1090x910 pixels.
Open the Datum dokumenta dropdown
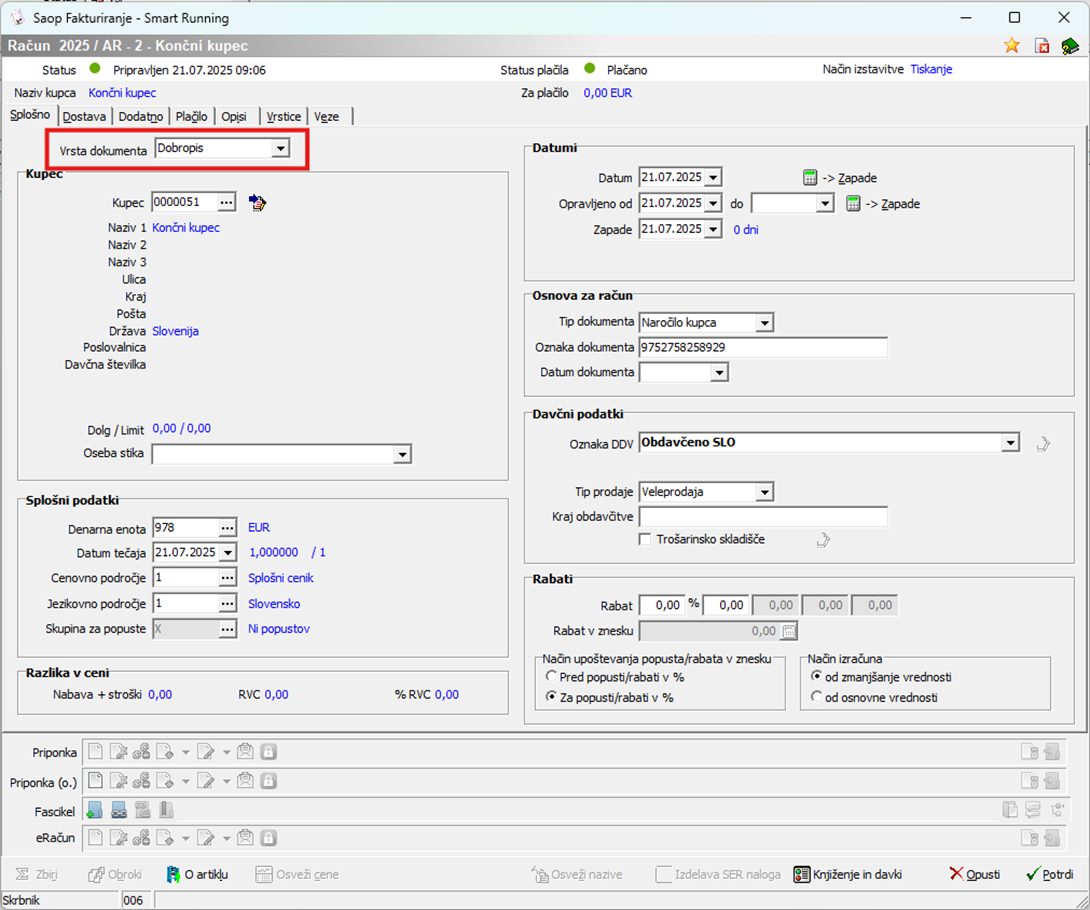coord(719,373)
